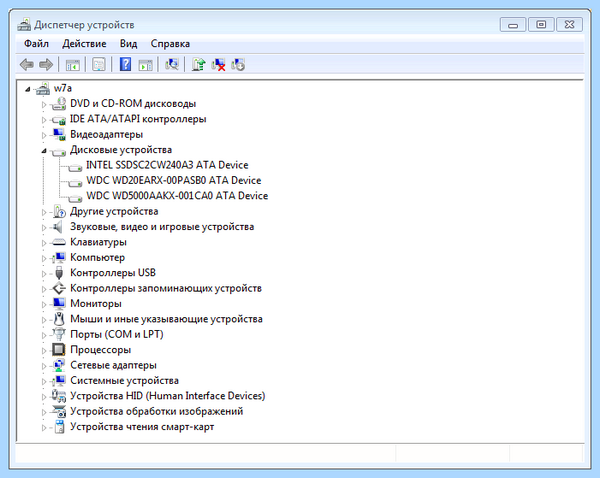The width and height of the screenshot is (600, 478).
Task: Click the blue Help question mark icon
Action: [125, 65]
